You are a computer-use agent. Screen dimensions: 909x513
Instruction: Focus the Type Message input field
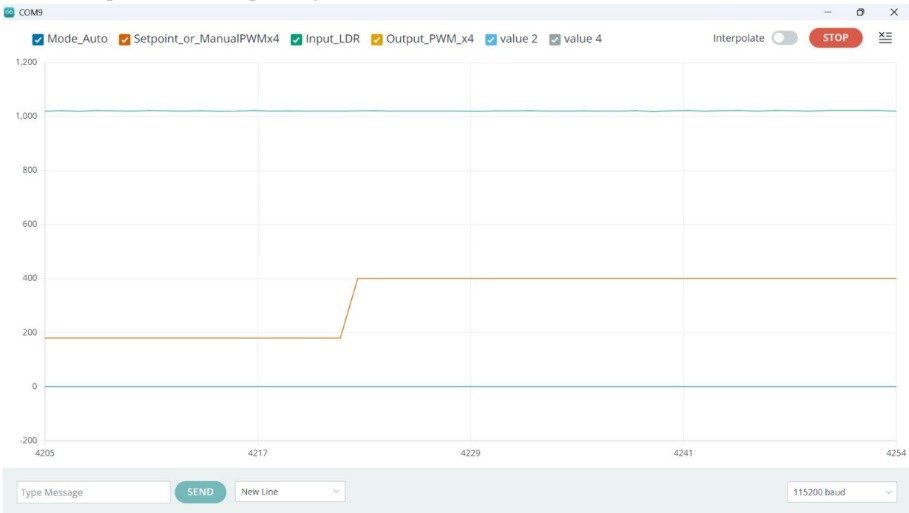click(x=93, y=492)
